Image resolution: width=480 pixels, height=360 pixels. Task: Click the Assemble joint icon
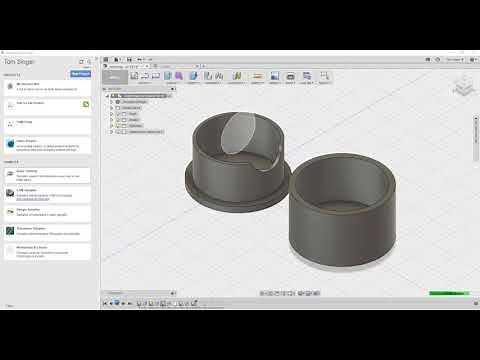point(219,76)
